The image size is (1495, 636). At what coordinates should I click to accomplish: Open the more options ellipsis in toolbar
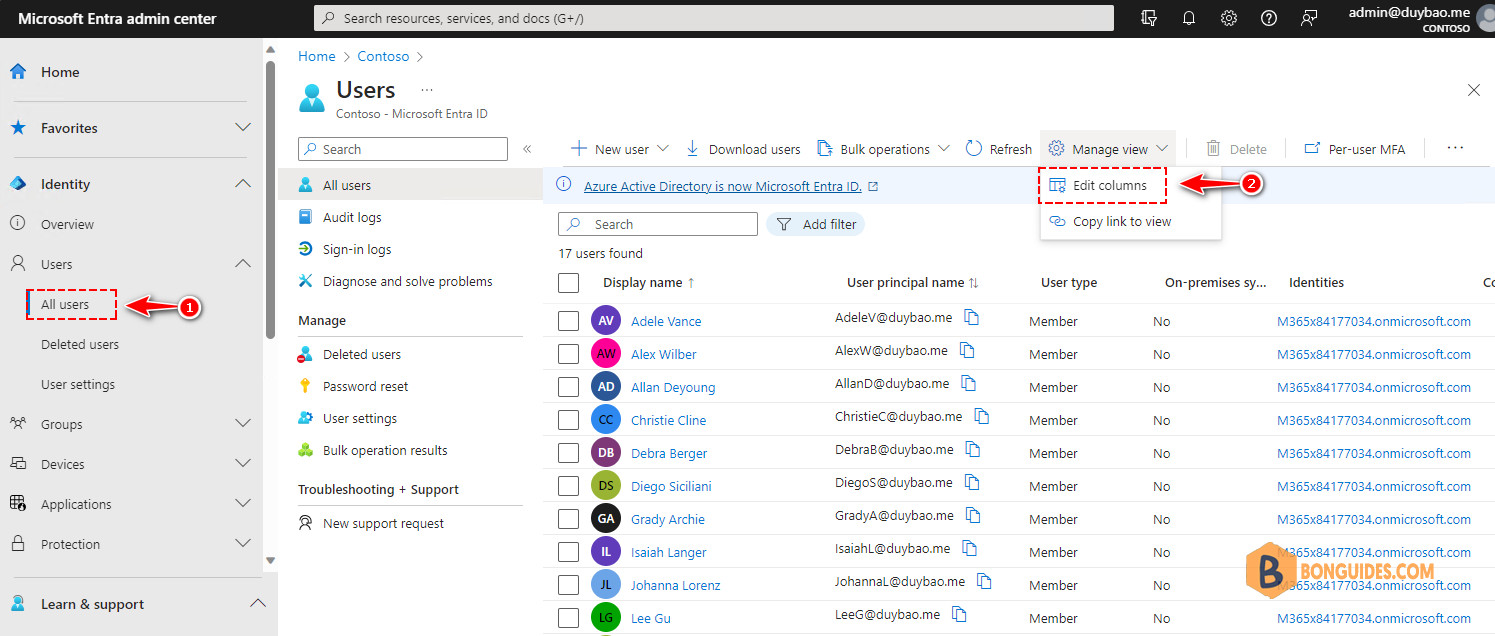1455,148
